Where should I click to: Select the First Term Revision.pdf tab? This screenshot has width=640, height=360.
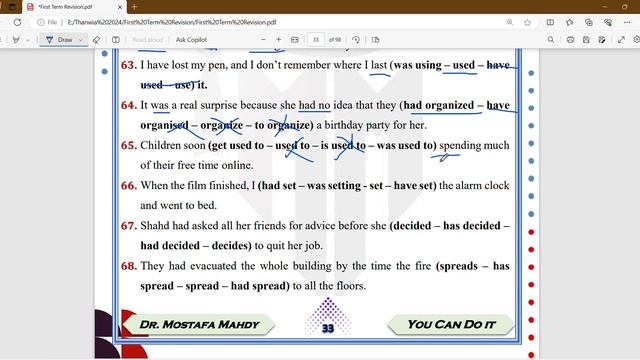point(73,7)
